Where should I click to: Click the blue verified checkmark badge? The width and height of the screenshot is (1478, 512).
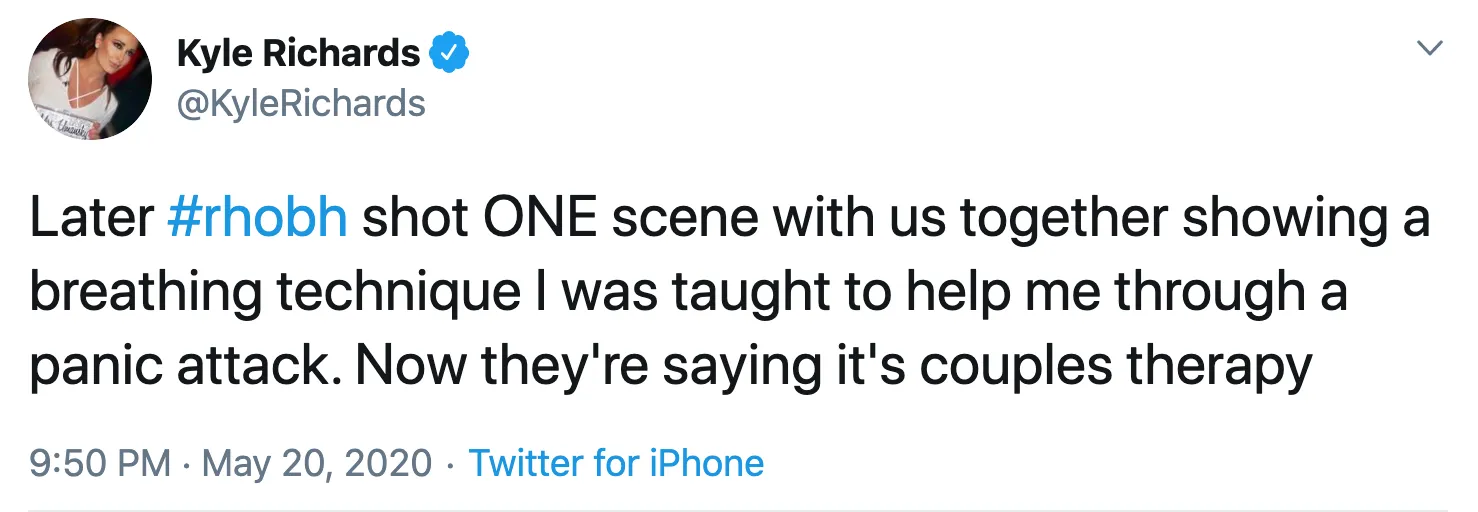pyautogui.click(x=450, y=52)
